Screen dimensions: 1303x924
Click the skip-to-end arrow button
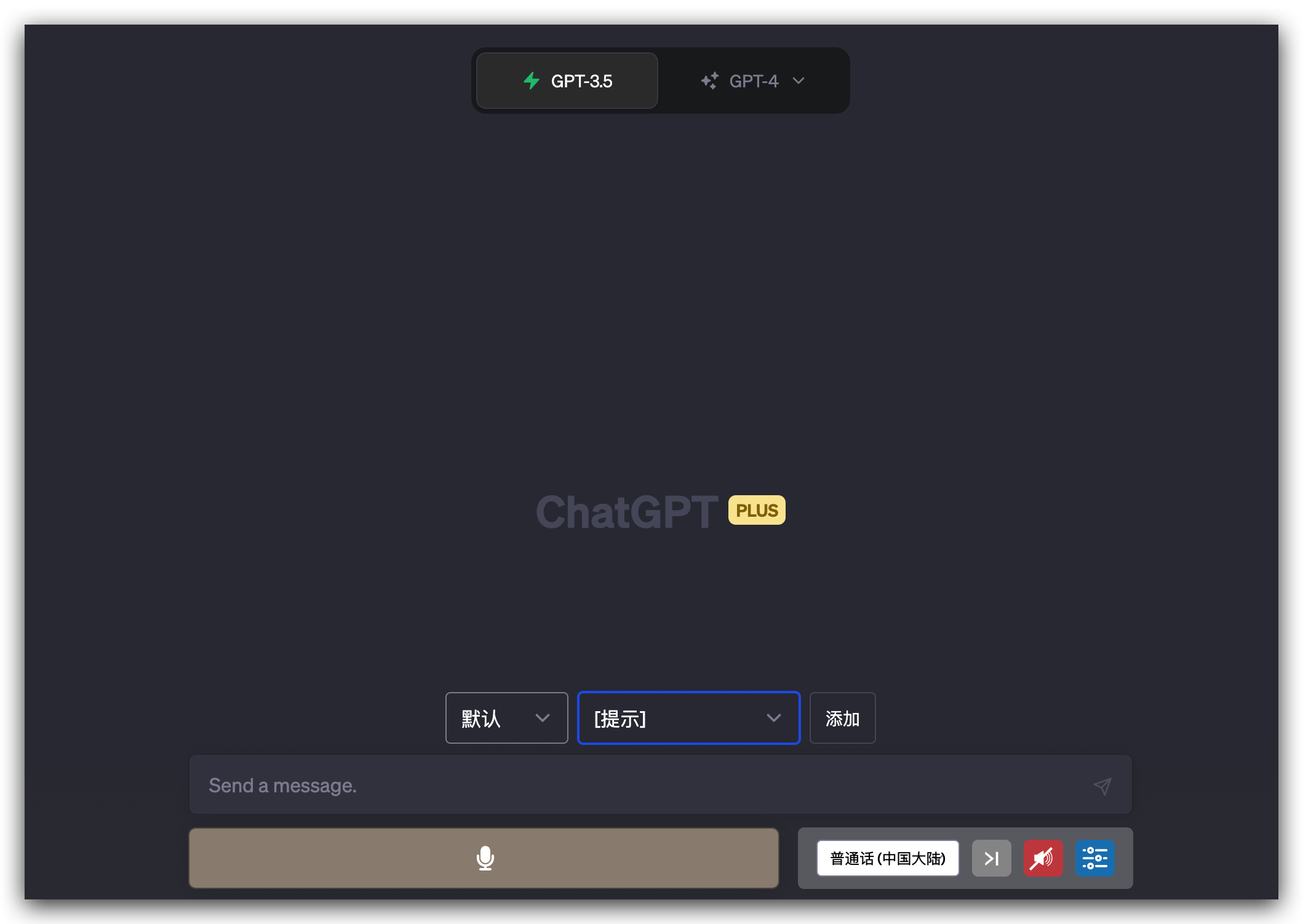[x=991, y=858]
